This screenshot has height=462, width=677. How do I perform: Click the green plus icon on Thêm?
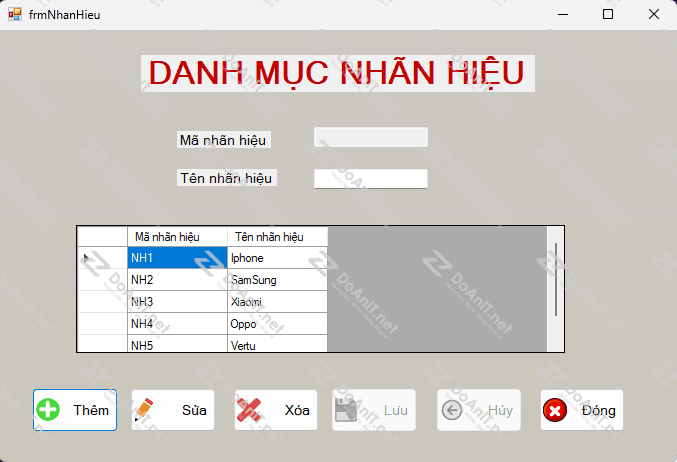click(48, 409)
